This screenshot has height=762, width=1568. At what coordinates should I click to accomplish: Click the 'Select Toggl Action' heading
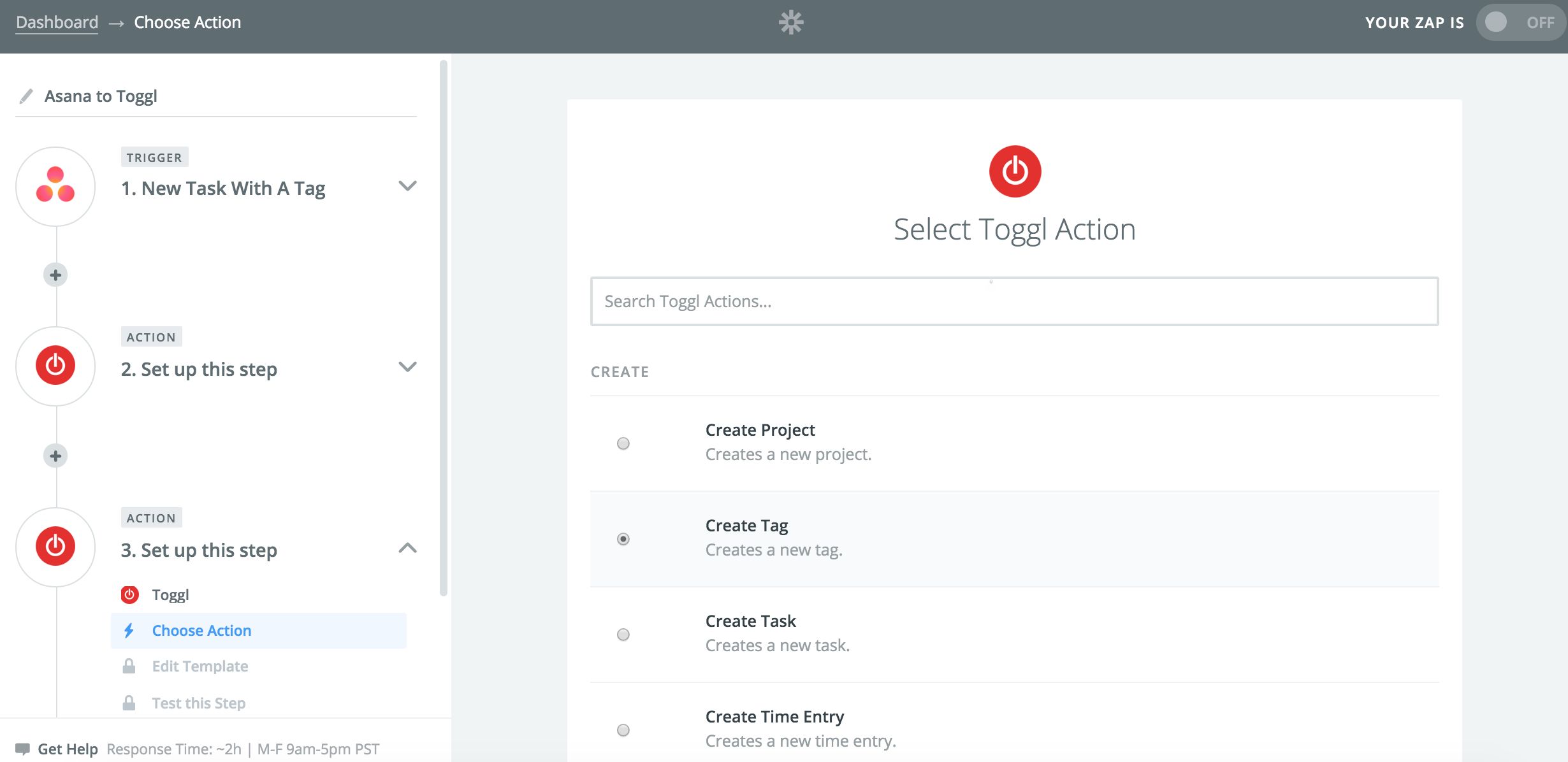coord(1015,230)
